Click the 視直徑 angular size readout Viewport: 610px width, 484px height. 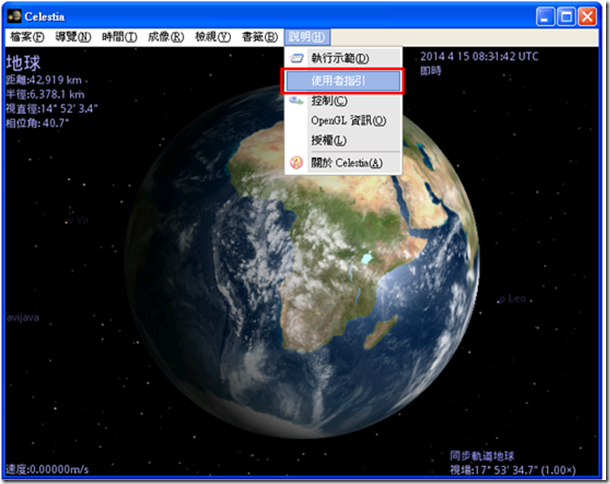point(52,109)
